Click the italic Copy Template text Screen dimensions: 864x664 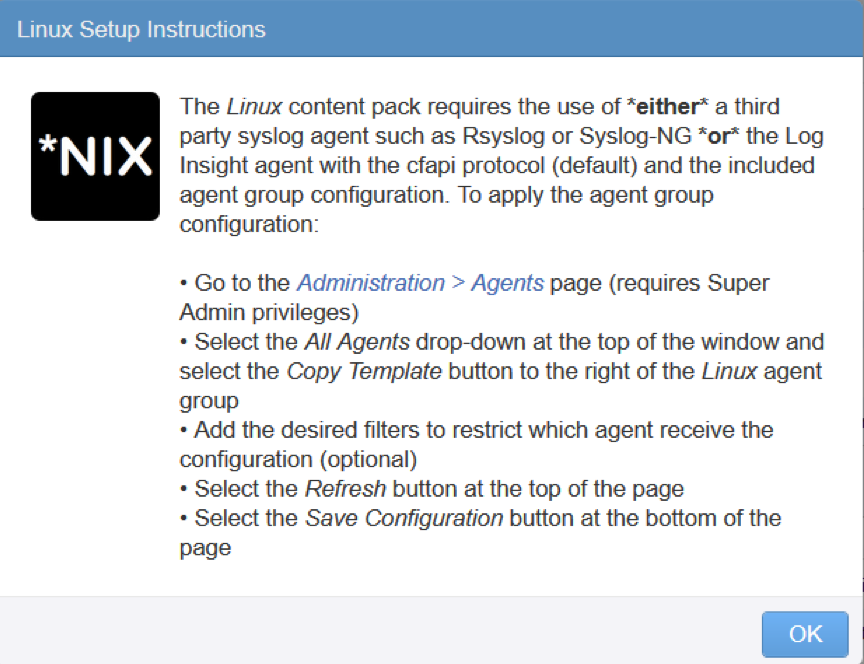tap(364, 371)
